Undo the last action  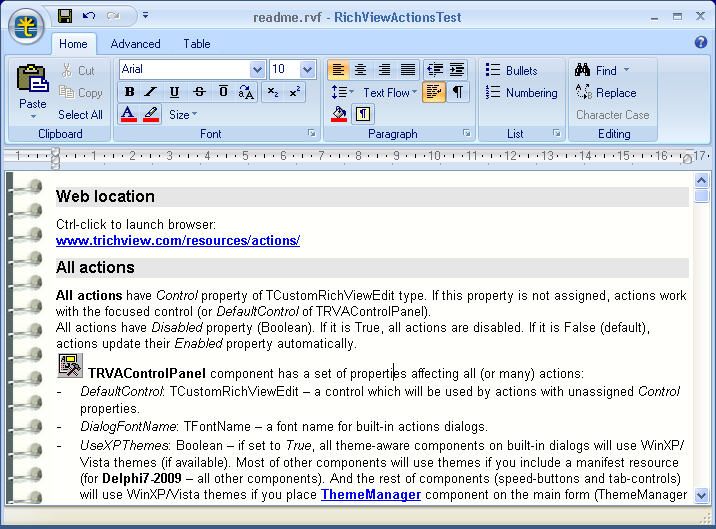[x=89, y=16]
